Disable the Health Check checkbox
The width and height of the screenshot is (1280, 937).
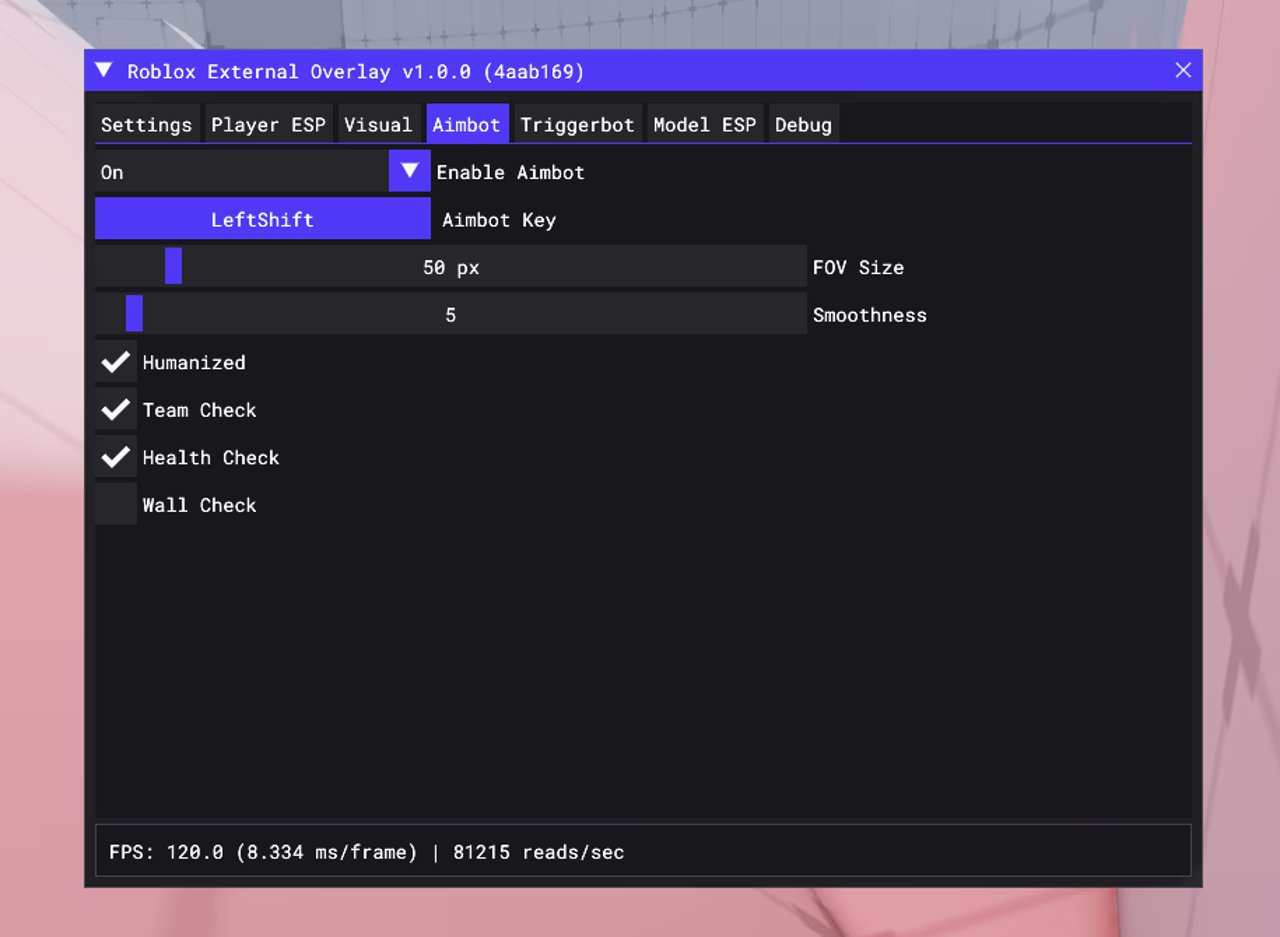116,457
